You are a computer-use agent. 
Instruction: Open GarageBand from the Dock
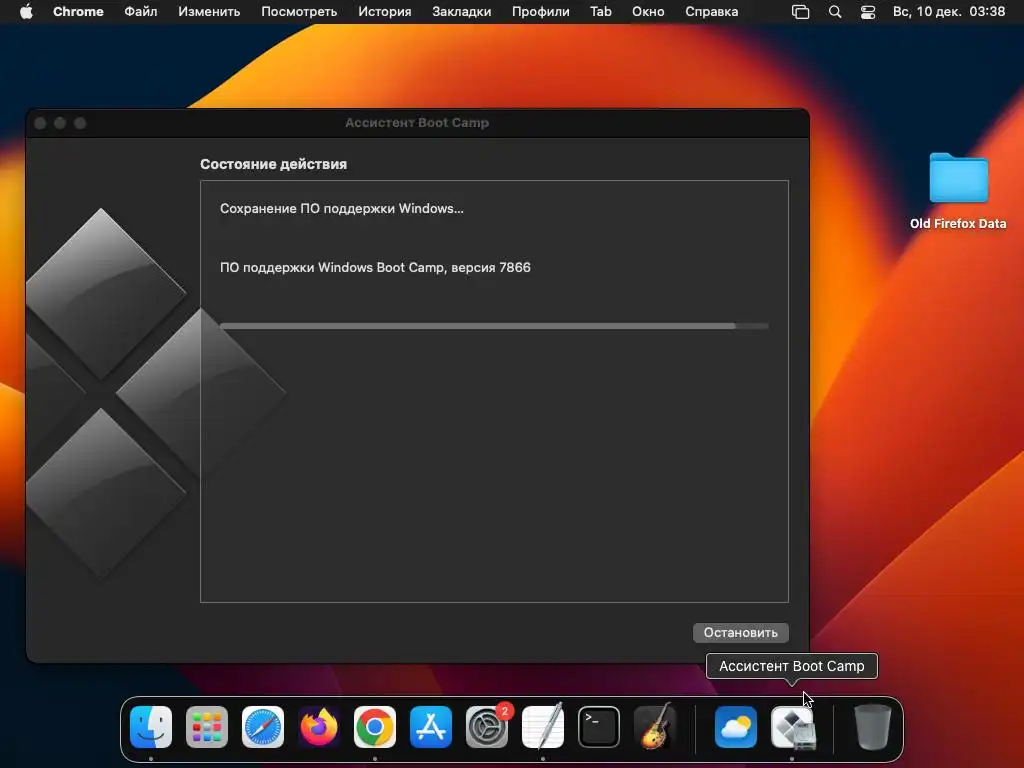tap(655, 727)
